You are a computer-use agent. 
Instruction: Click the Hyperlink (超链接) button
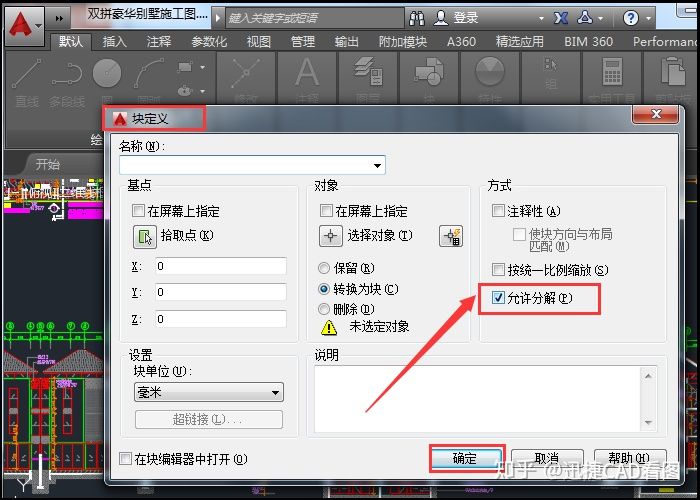pos(208,420)
